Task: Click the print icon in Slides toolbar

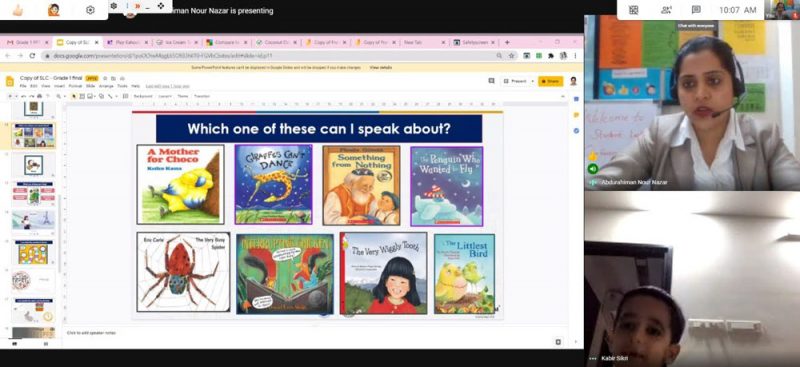Action: [x=39, y=96]
